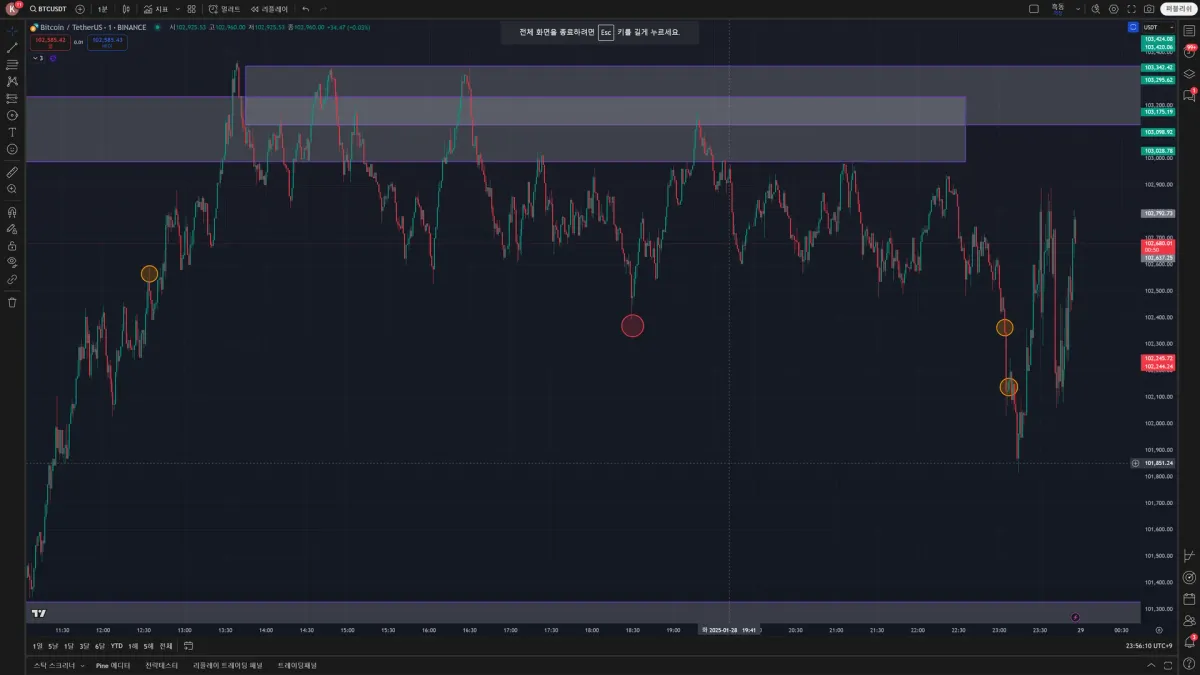The width and height of the screenshot is (1200, 675).
Task: Click the TradingView logo on chart
Action: 39,613
